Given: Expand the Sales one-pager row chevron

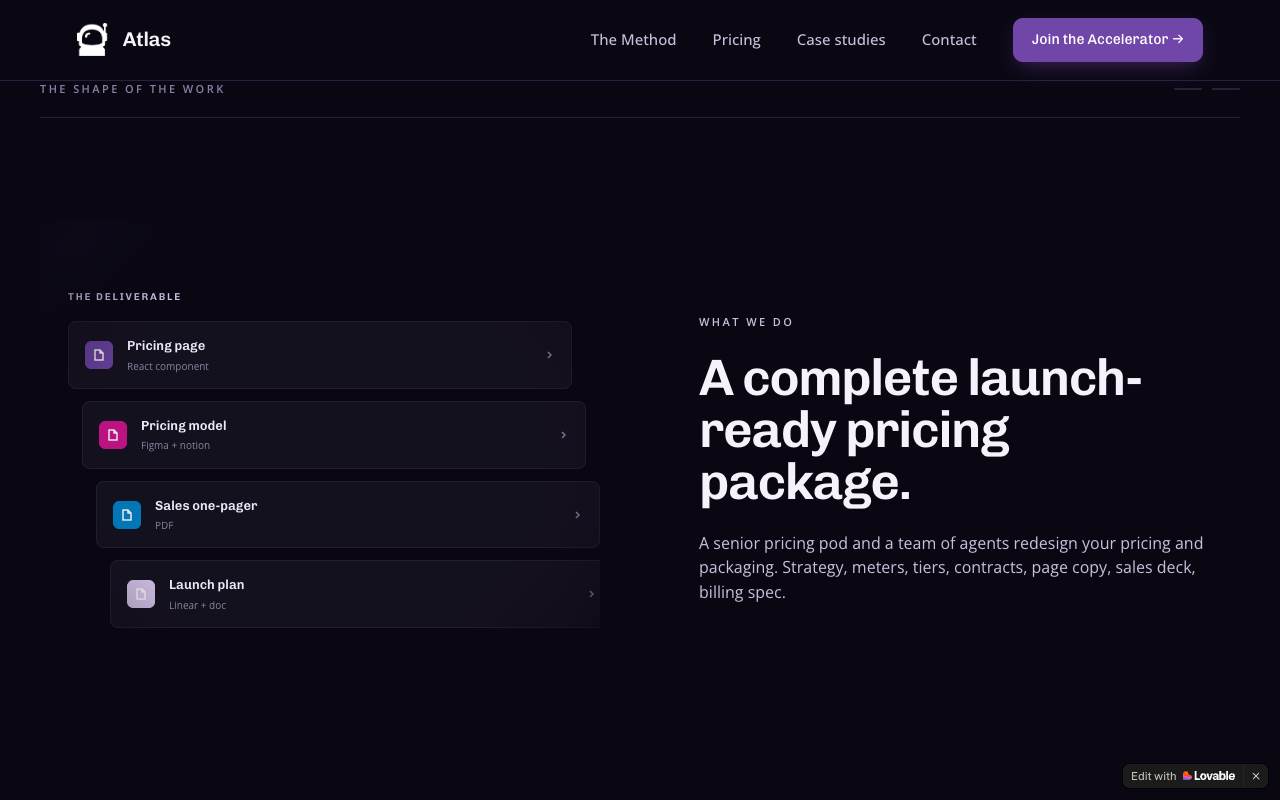Looking at the screenshot, I should (x=577, y=515).
